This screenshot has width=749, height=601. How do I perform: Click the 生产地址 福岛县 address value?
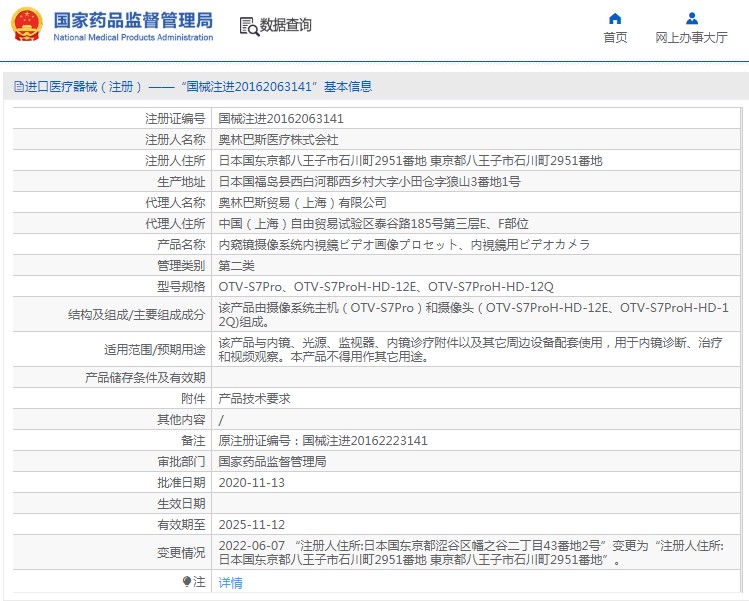pos(369,182)
